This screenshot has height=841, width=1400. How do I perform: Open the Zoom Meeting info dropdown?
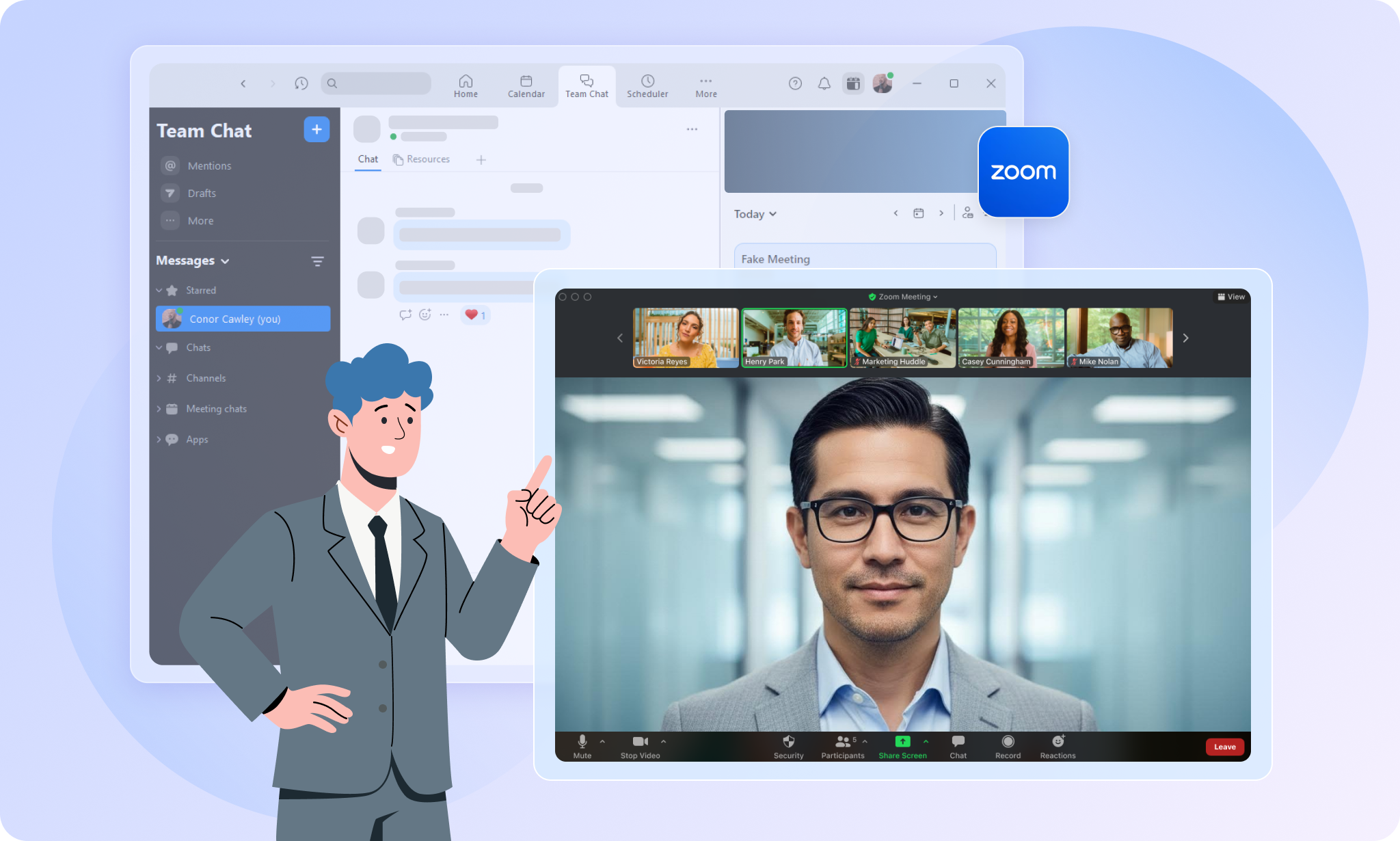click(903, 297)
